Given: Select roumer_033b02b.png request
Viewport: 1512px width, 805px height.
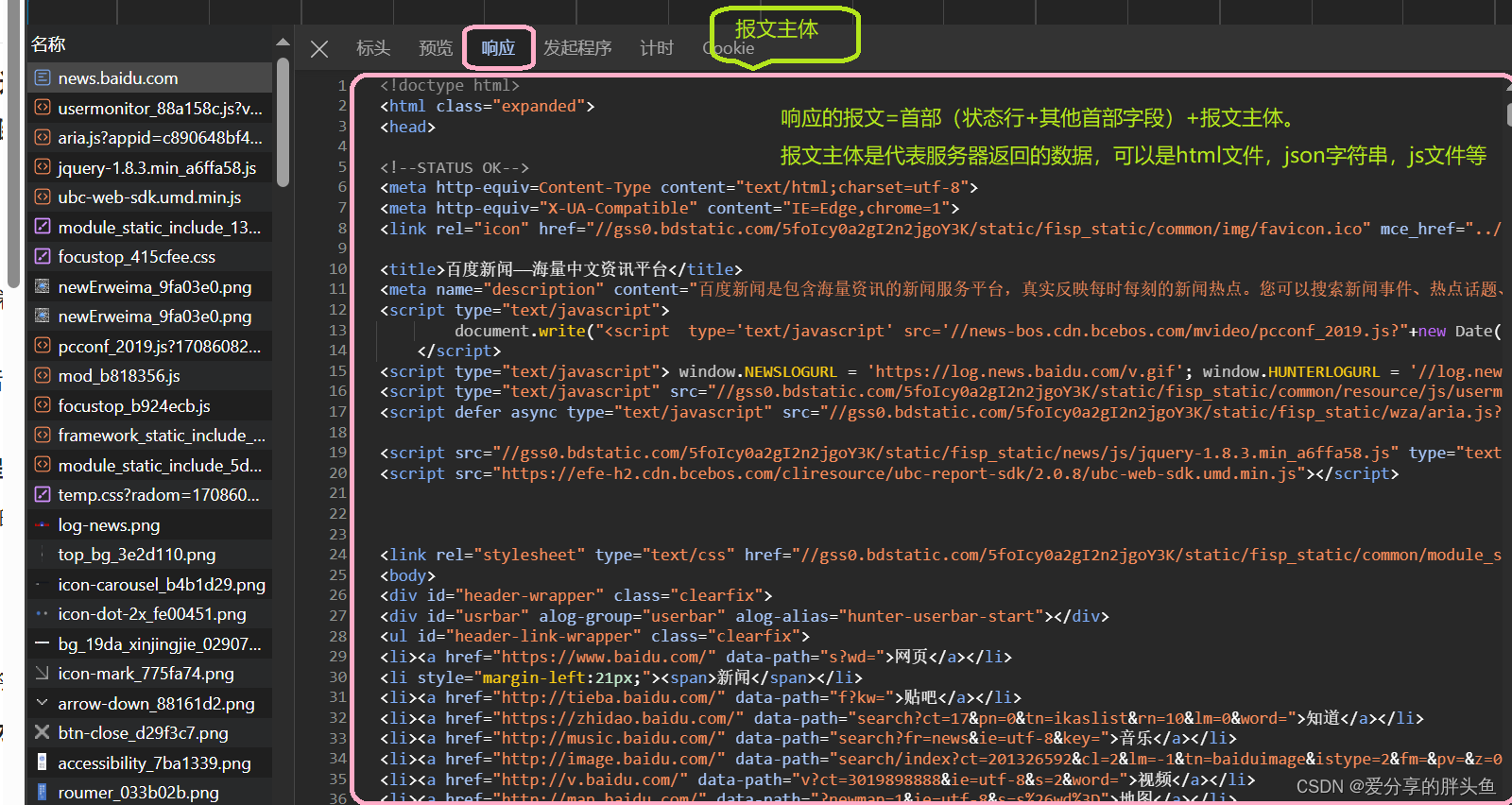Looking at the screenshot, I should pyautogui.click(x=150, y=792).
